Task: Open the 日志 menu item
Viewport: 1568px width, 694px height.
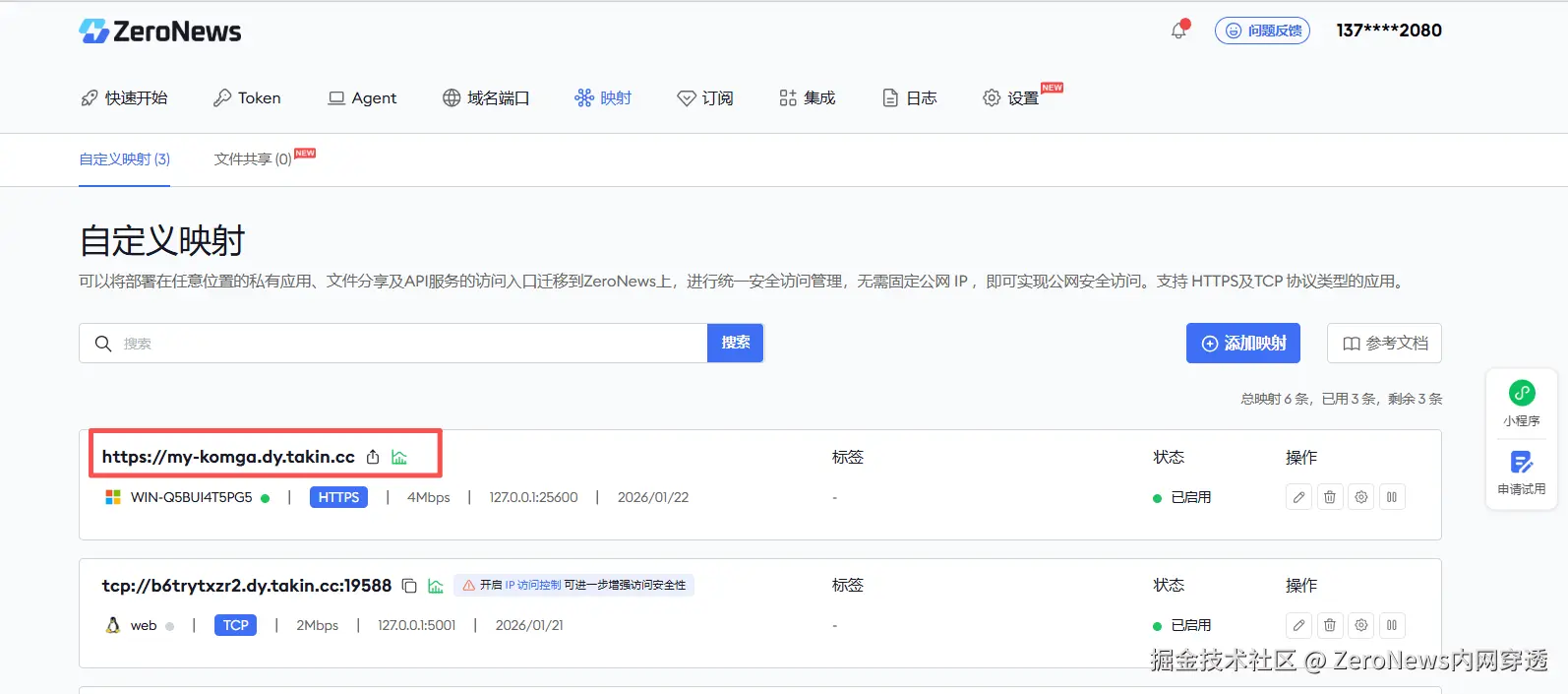Action: [909, 97]
